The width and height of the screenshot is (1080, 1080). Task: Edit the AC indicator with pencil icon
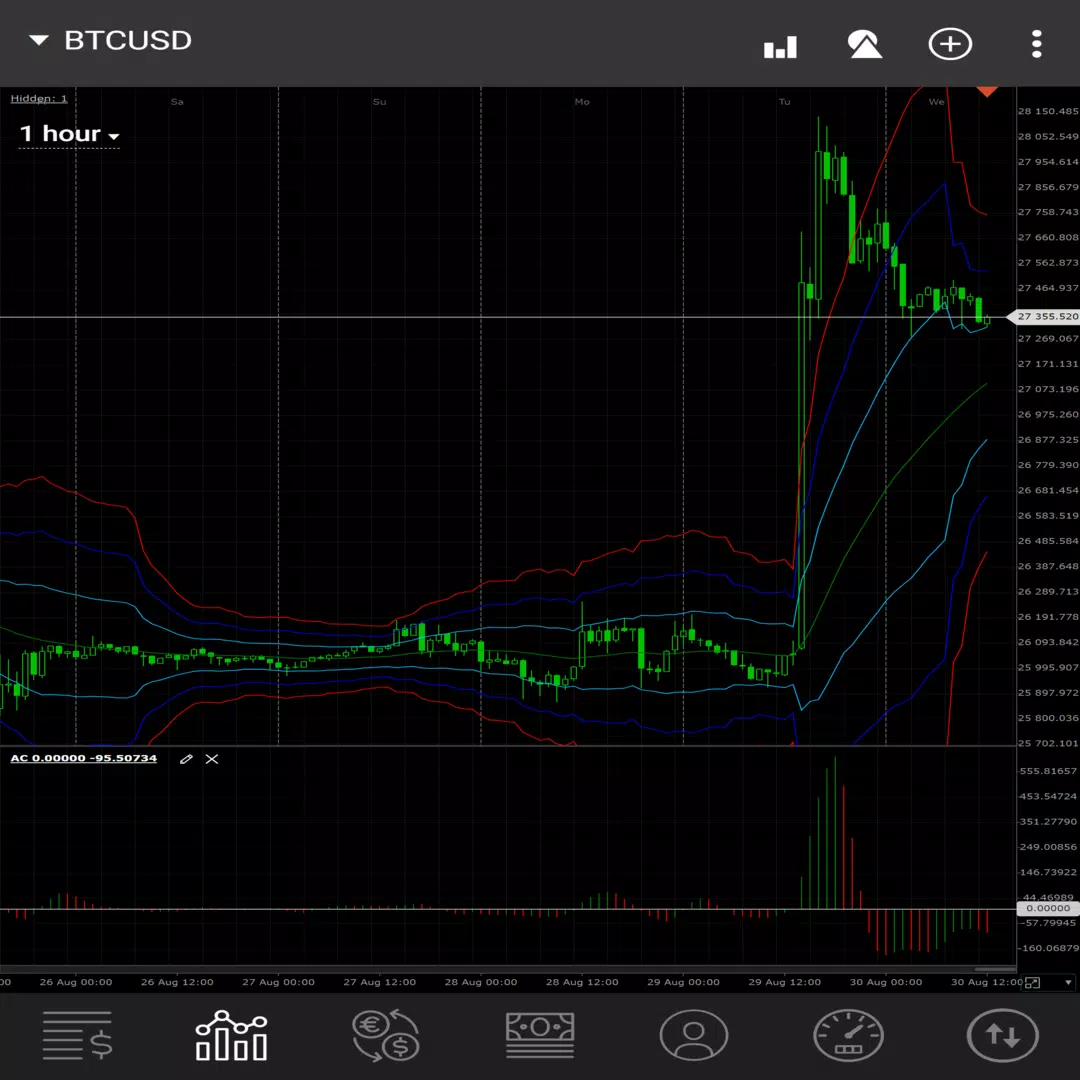click(x=186, y=758)
